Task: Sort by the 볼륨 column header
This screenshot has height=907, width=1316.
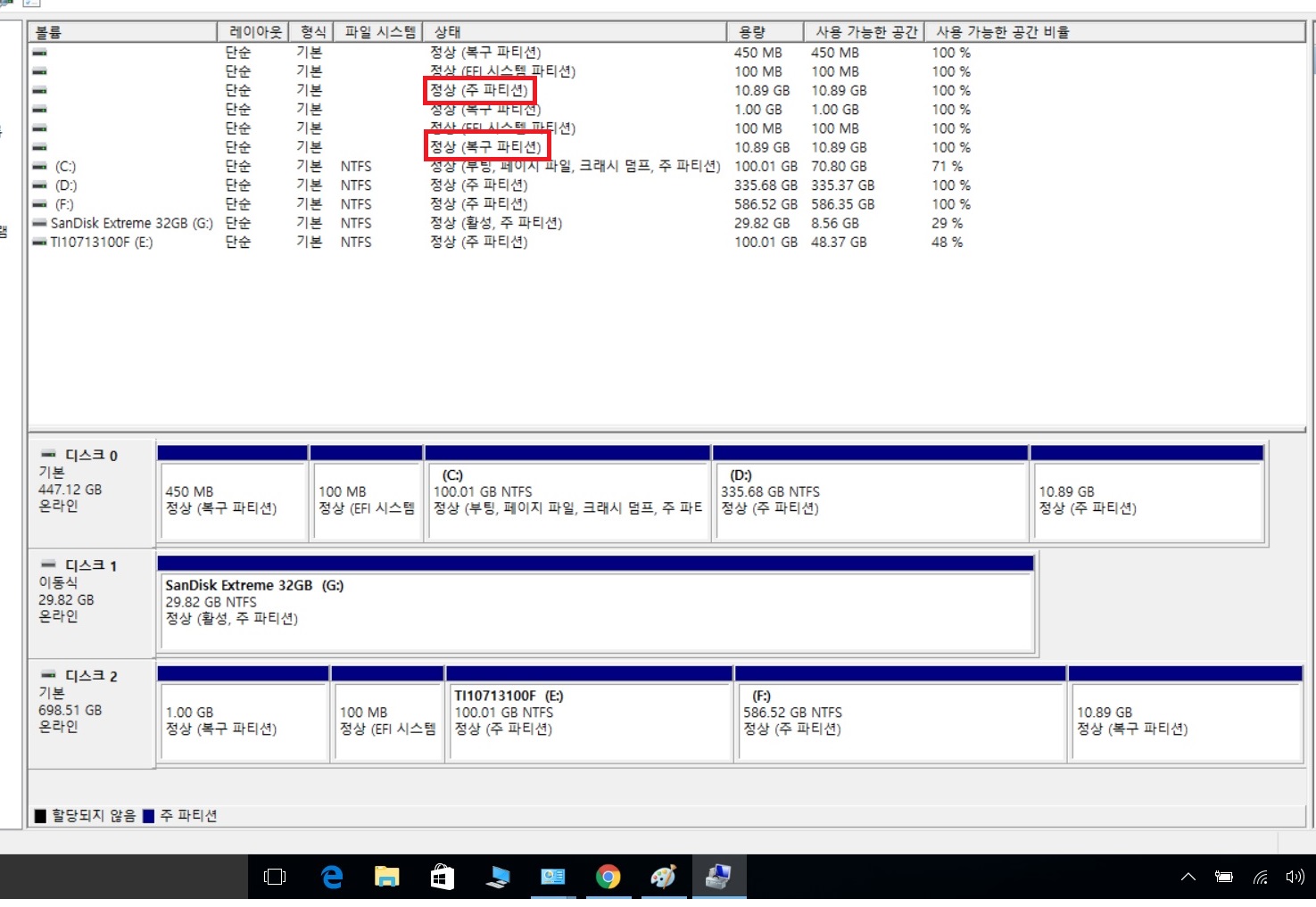Action: tap(123, 32)
